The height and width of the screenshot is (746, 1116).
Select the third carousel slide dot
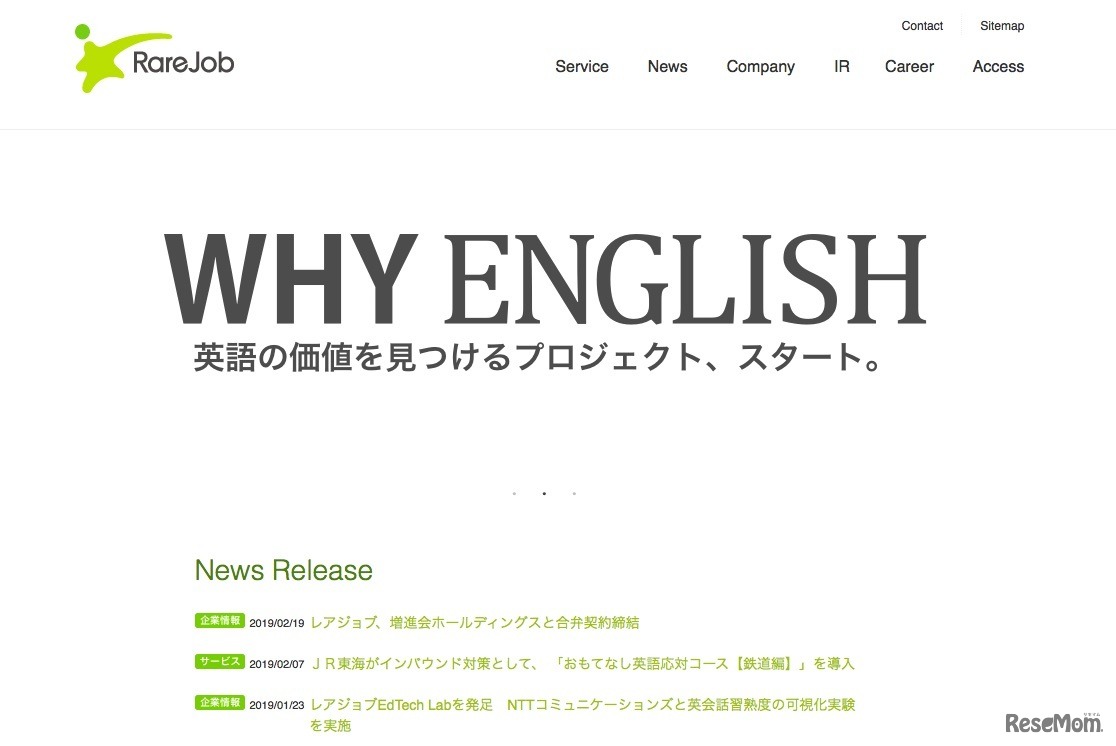pos(574,493)
